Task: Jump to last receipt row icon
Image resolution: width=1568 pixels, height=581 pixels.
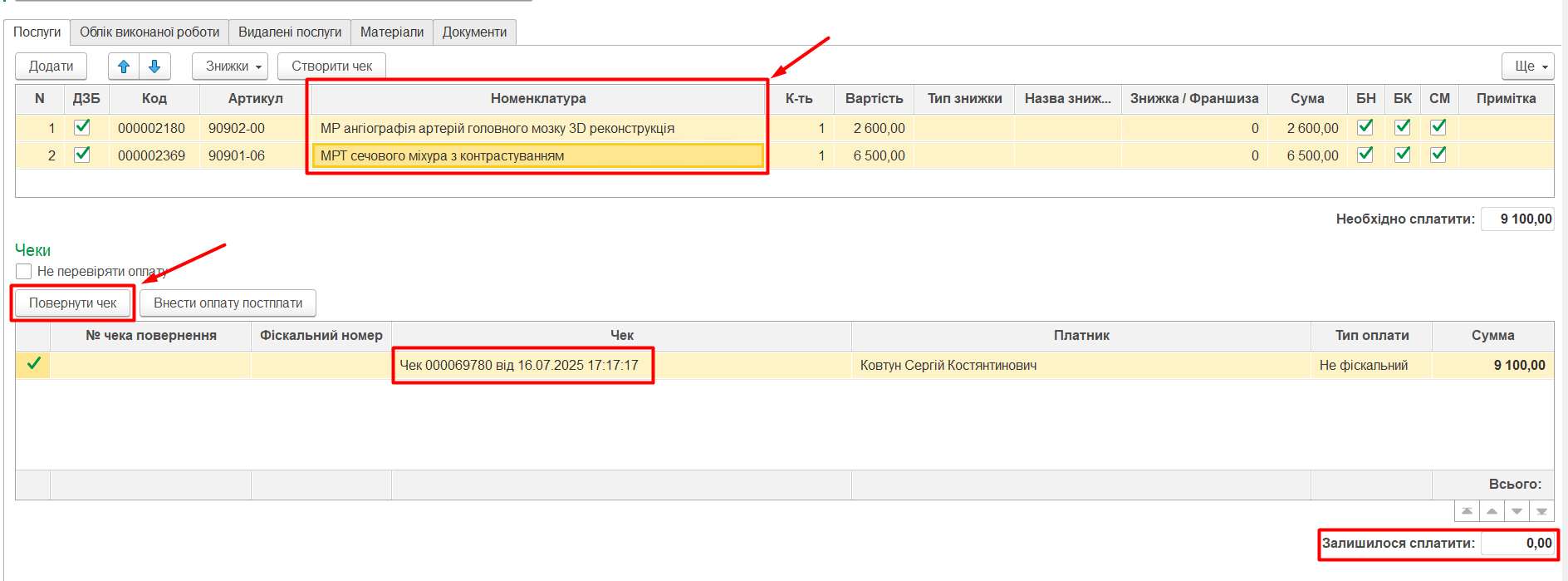Action: coord(1541,511)
